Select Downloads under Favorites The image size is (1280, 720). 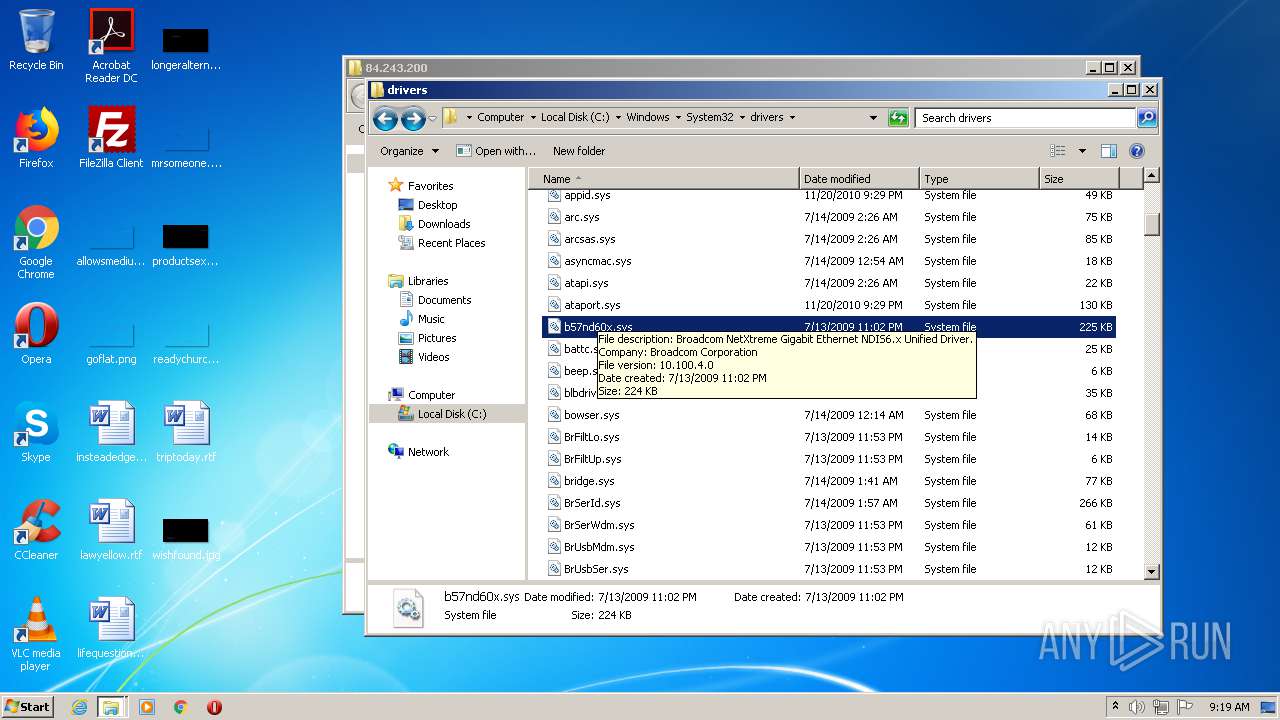[x=444, y=224]
